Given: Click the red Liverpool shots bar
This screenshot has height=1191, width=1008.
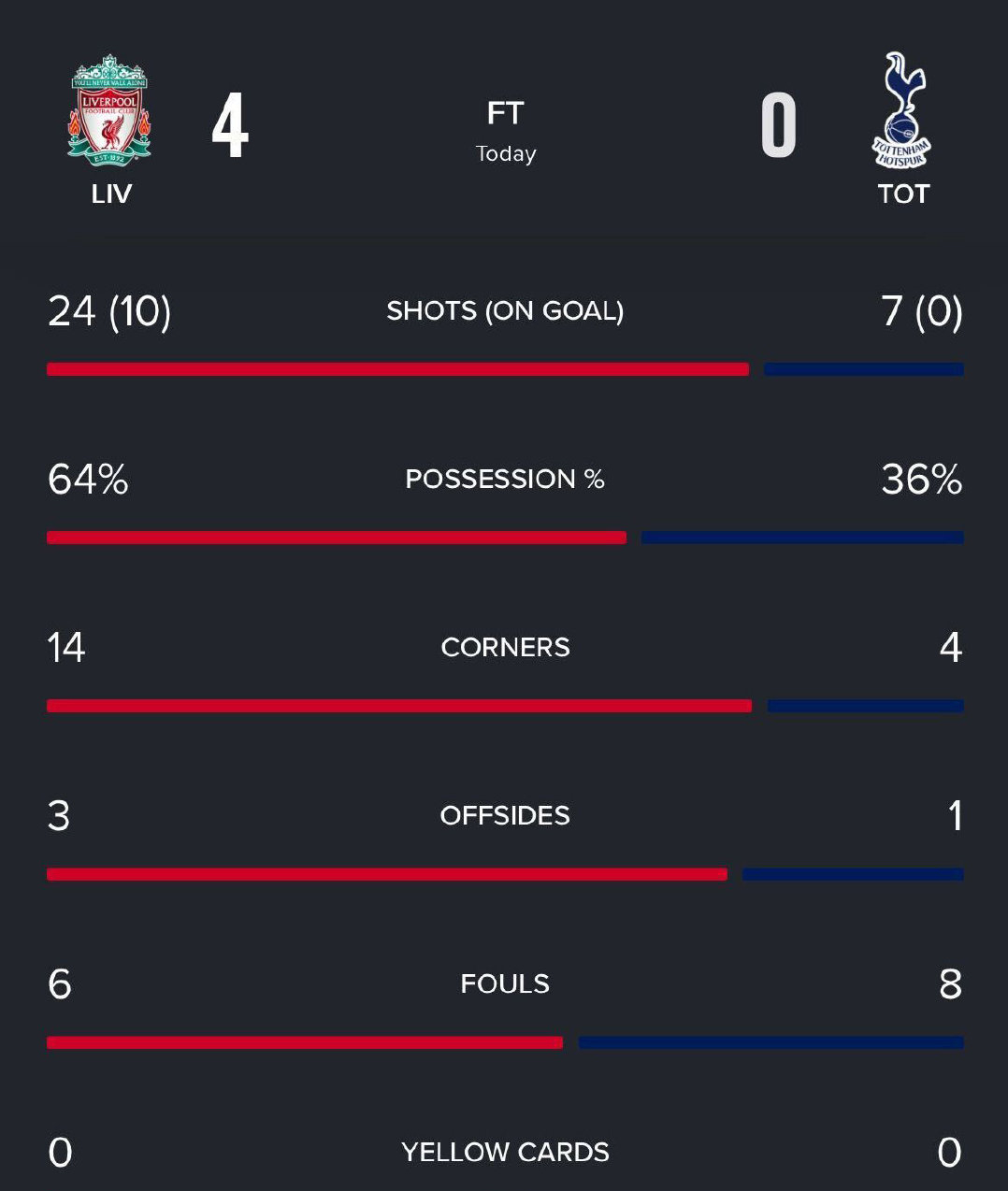Looking at the screenshot, I should 397,369.
